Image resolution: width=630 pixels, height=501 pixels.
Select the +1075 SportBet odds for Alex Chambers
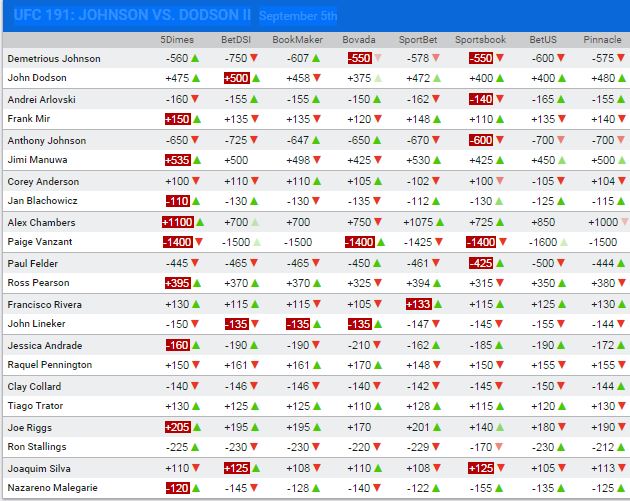[x=418, y=222]
